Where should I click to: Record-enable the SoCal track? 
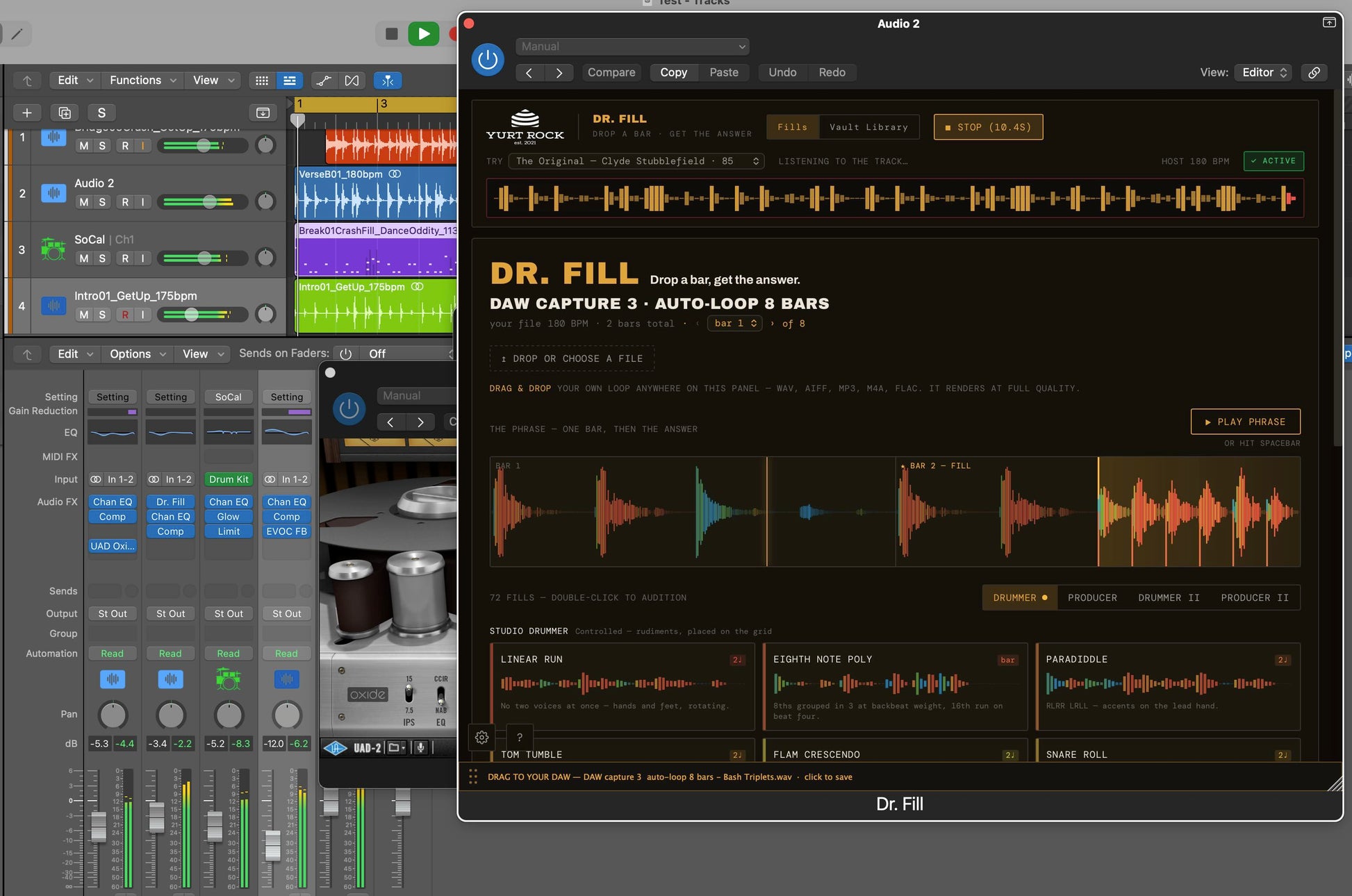(125, 258)
